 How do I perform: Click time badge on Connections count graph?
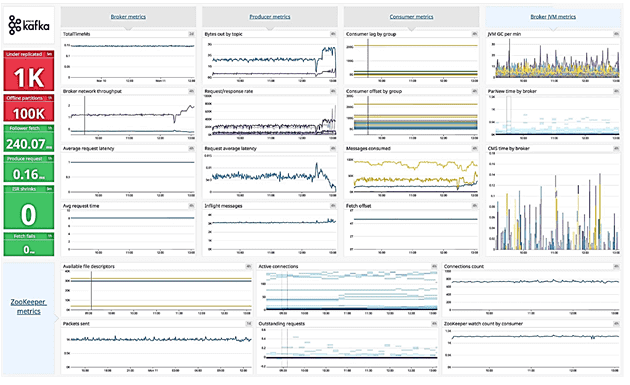[x=616, y=266]
